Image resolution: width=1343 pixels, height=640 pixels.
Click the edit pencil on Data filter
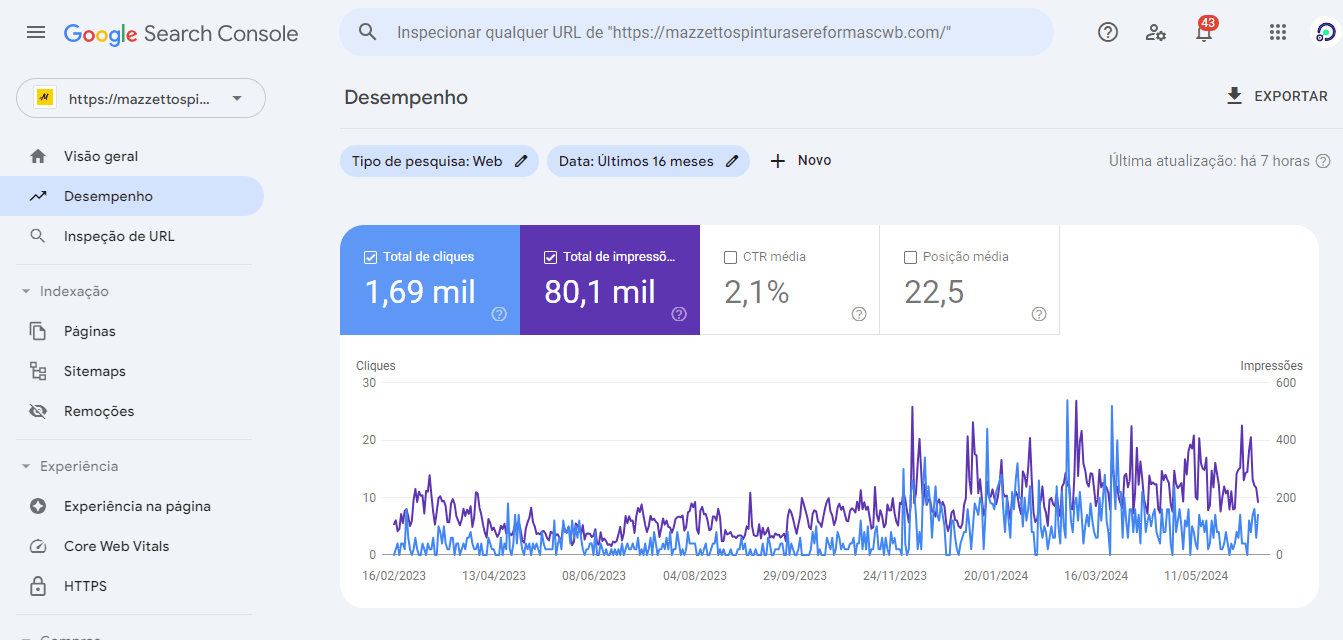[x=732, y=161]
